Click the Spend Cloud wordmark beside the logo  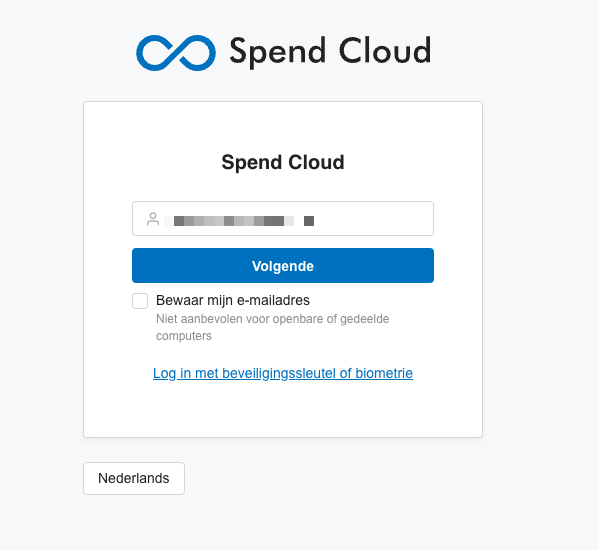(x=330, y=51)
